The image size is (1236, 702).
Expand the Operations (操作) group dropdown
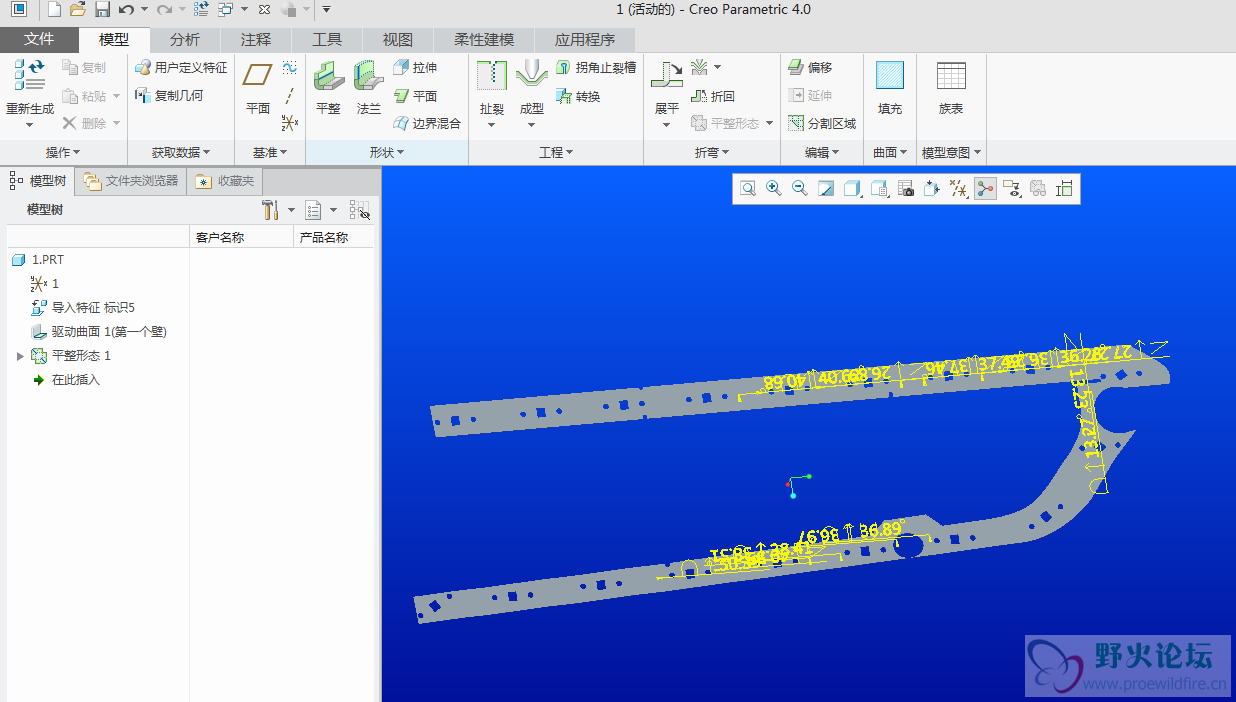(63, 153)
